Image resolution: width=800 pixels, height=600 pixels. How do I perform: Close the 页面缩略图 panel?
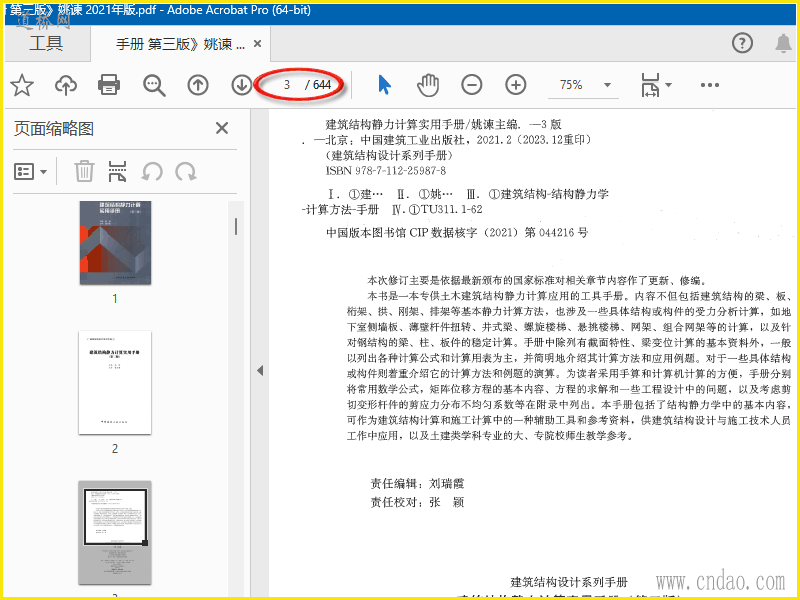click(222, 128)
